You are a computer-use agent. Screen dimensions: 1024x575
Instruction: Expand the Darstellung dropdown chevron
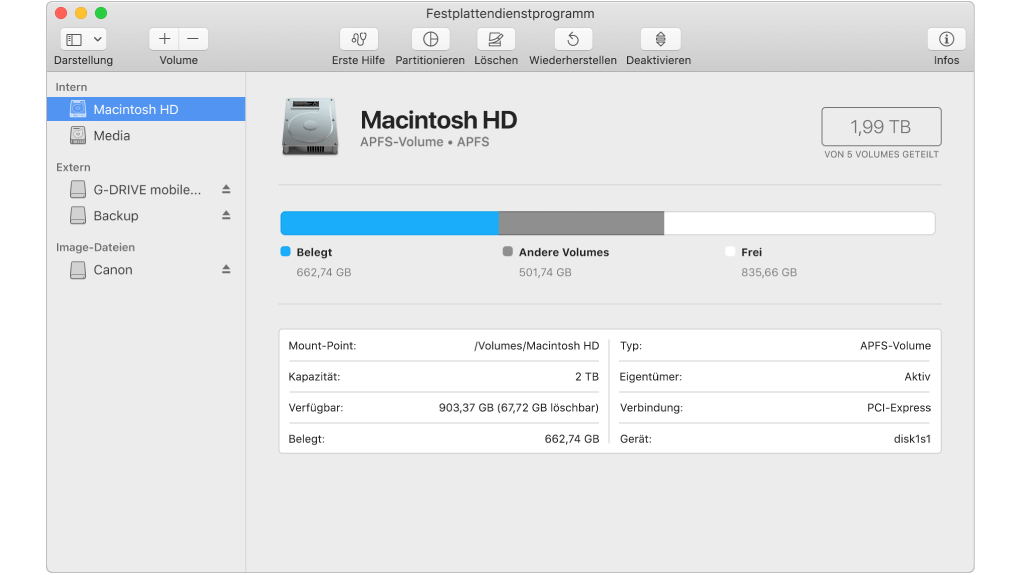pyautogui.click(x=97, y=39)
